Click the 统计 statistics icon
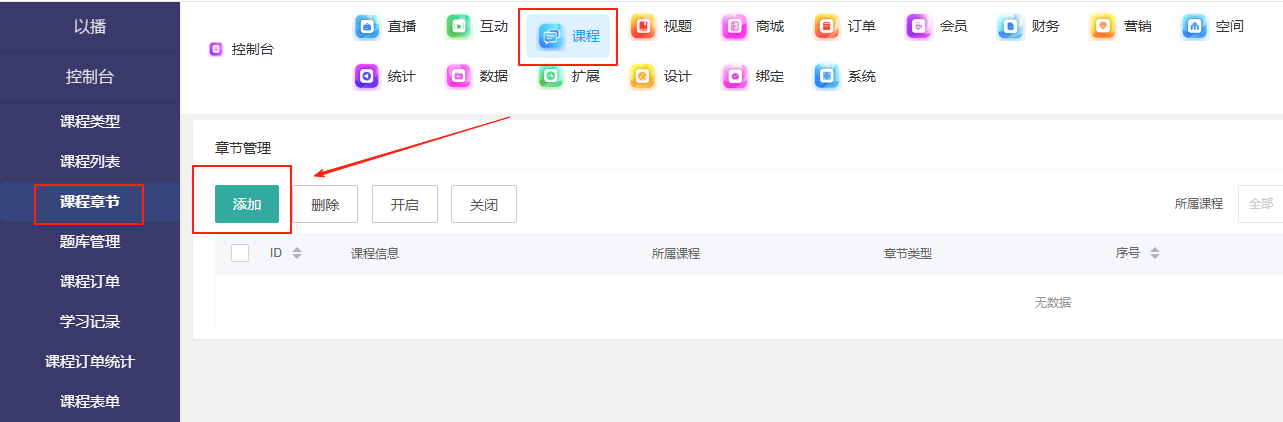 367,77
